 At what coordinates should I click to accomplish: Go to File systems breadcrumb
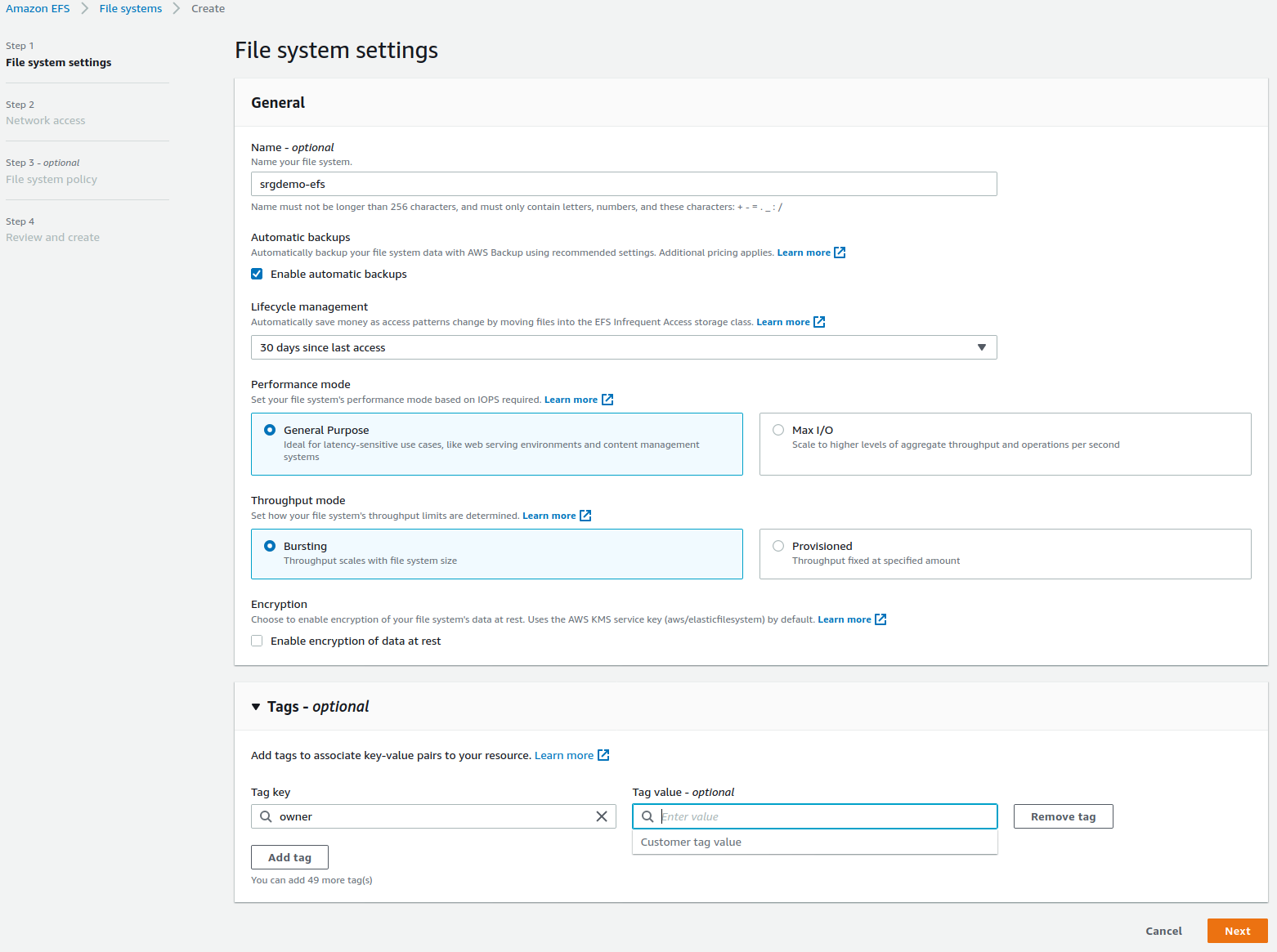131,8
